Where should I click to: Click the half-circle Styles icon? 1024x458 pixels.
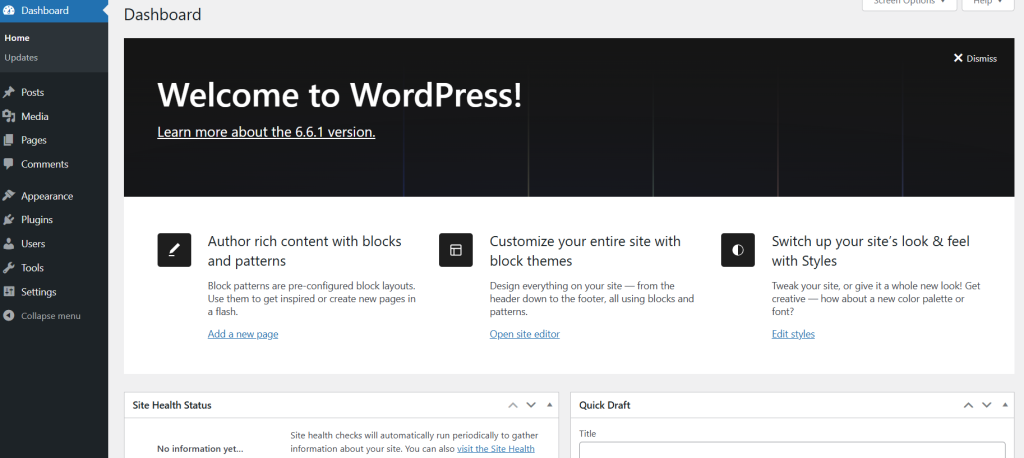[738, 250]
